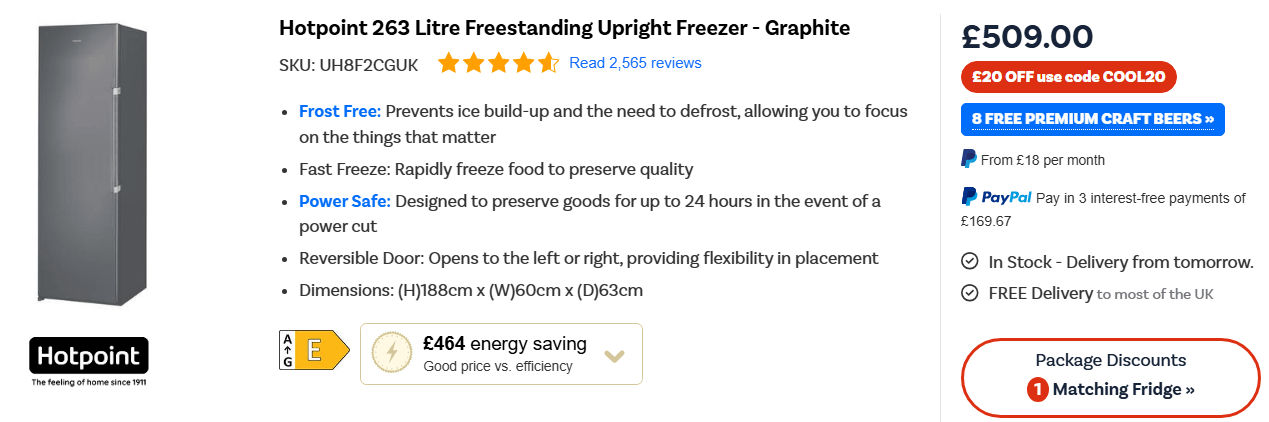Click the PayPal logo beside pay in 3

[x=997, y=197]
